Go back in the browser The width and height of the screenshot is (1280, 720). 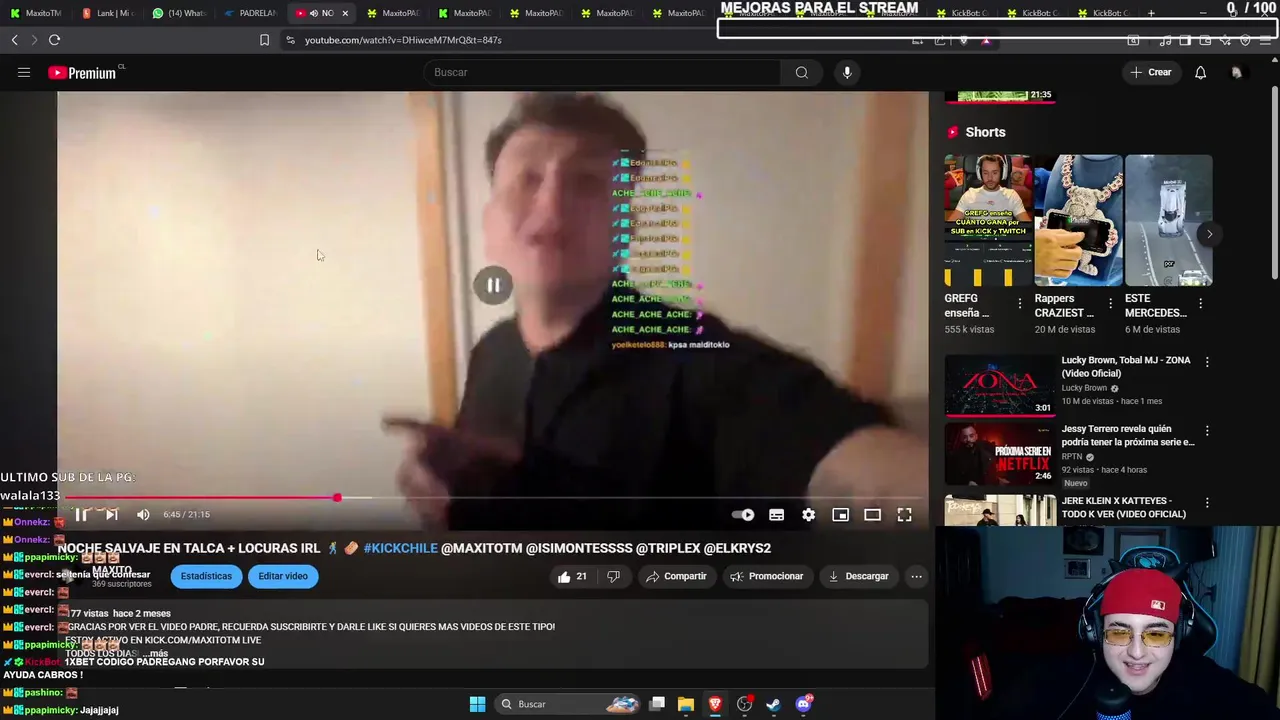pyautogui.click(x=14, y=40)
